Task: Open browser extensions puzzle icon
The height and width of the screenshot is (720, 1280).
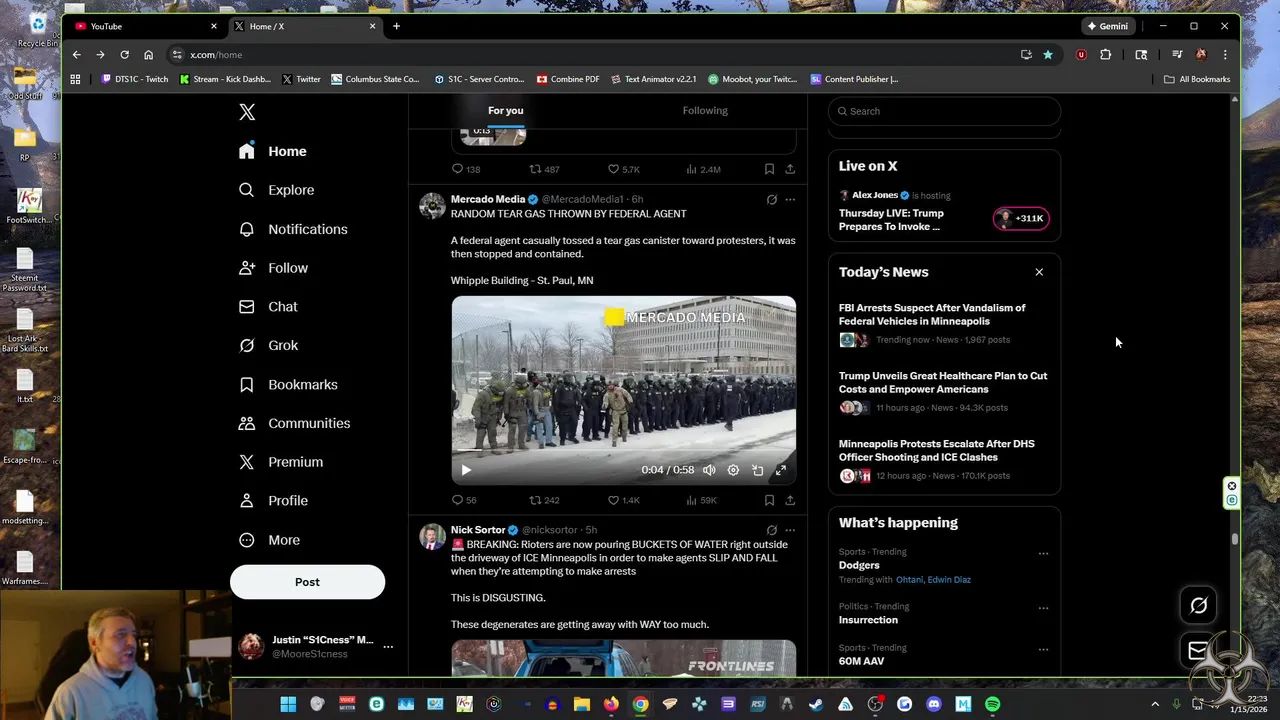Action: tap(1105, 55)
